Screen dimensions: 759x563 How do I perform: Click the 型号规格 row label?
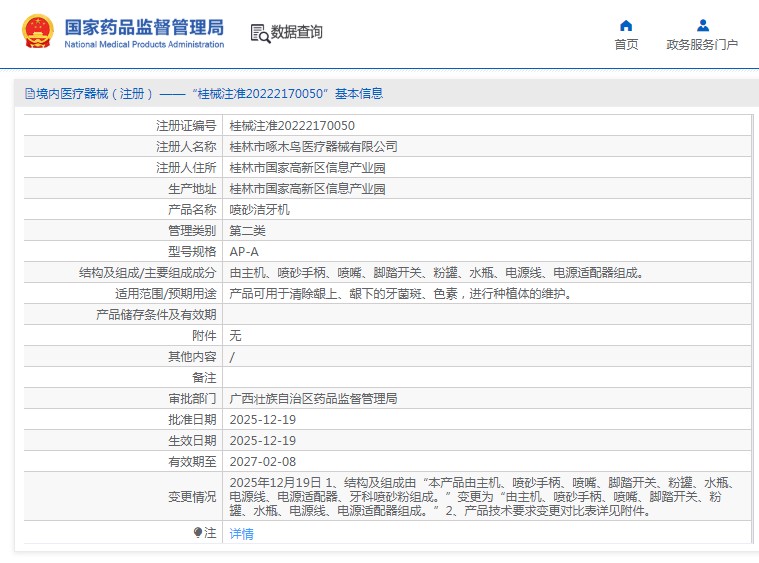pyautogui.click(x=192, y=252)
